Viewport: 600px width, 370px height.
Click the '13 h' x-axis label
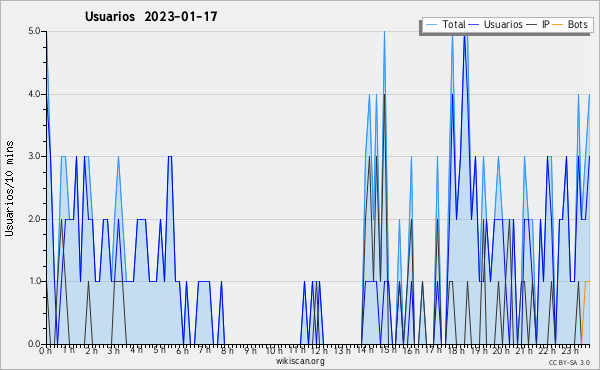click(342, 350)
